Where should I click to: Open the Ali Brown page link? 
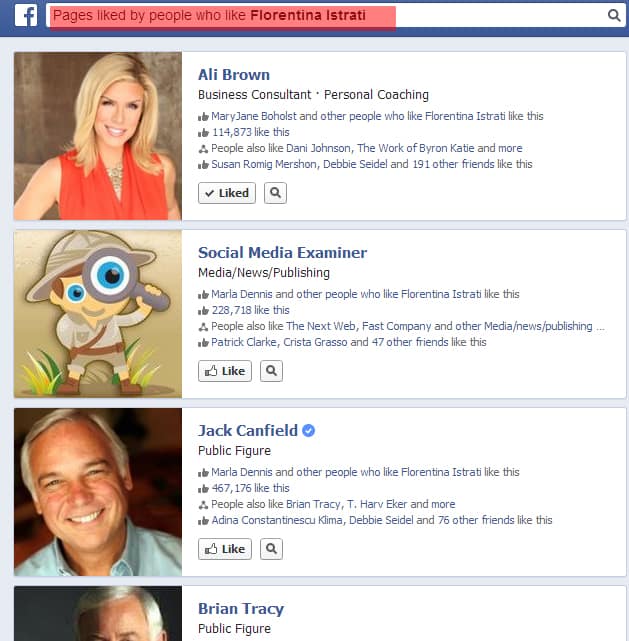(x=234, y=75)
